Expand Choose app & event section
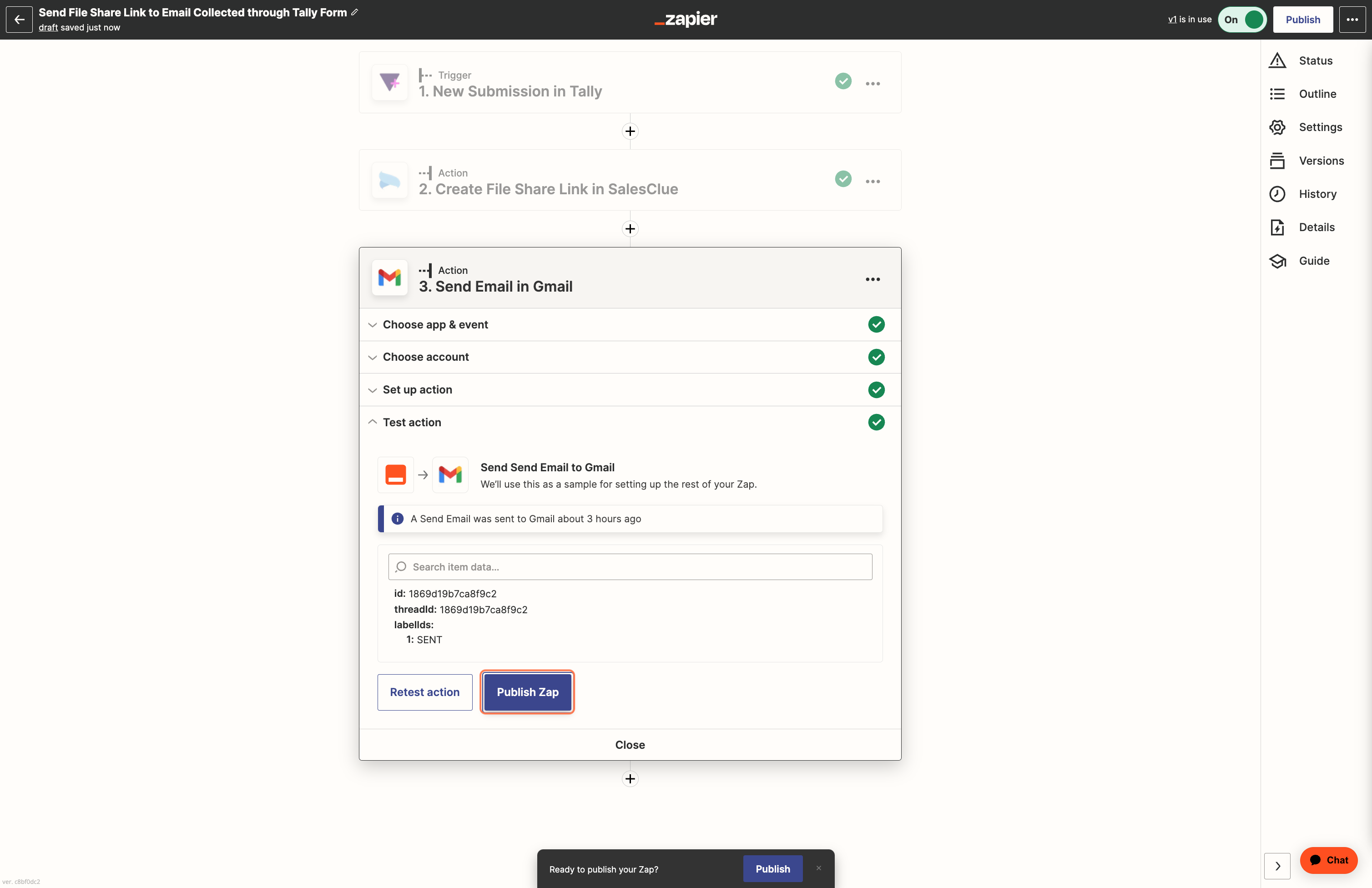 click(630, 325)
